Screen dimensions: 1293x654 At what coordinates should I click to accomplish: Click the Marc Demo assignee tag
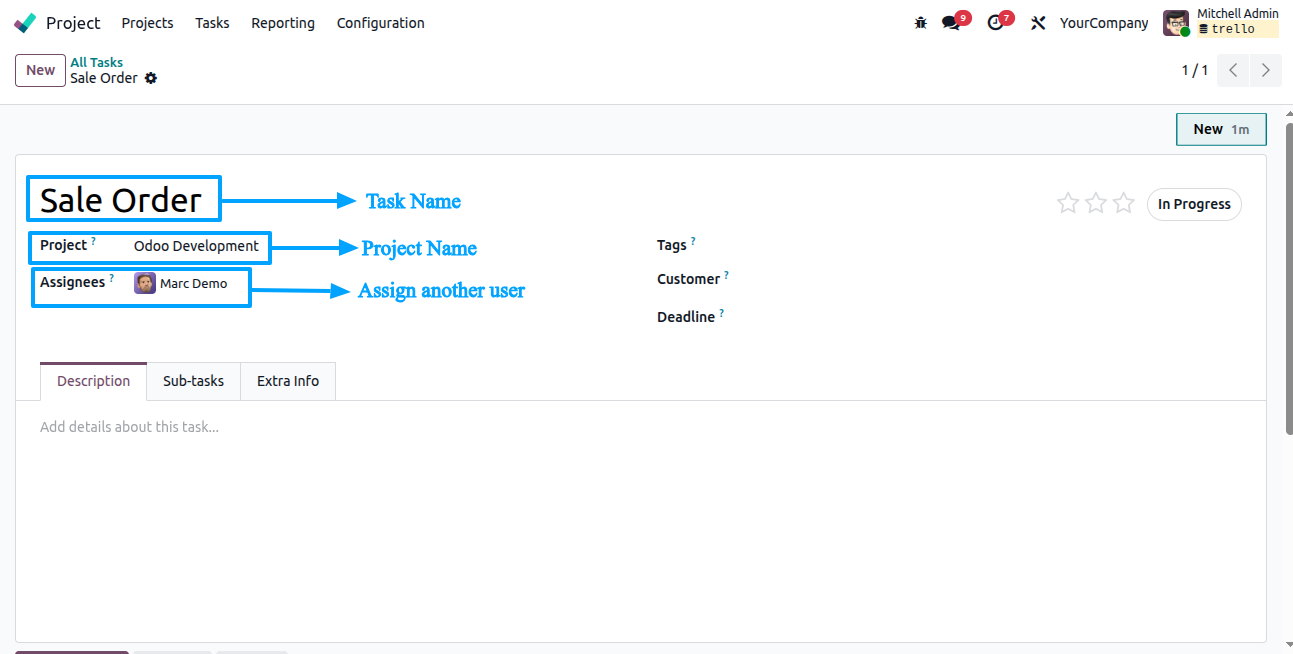pyautogui.click(x=181, y=283)
